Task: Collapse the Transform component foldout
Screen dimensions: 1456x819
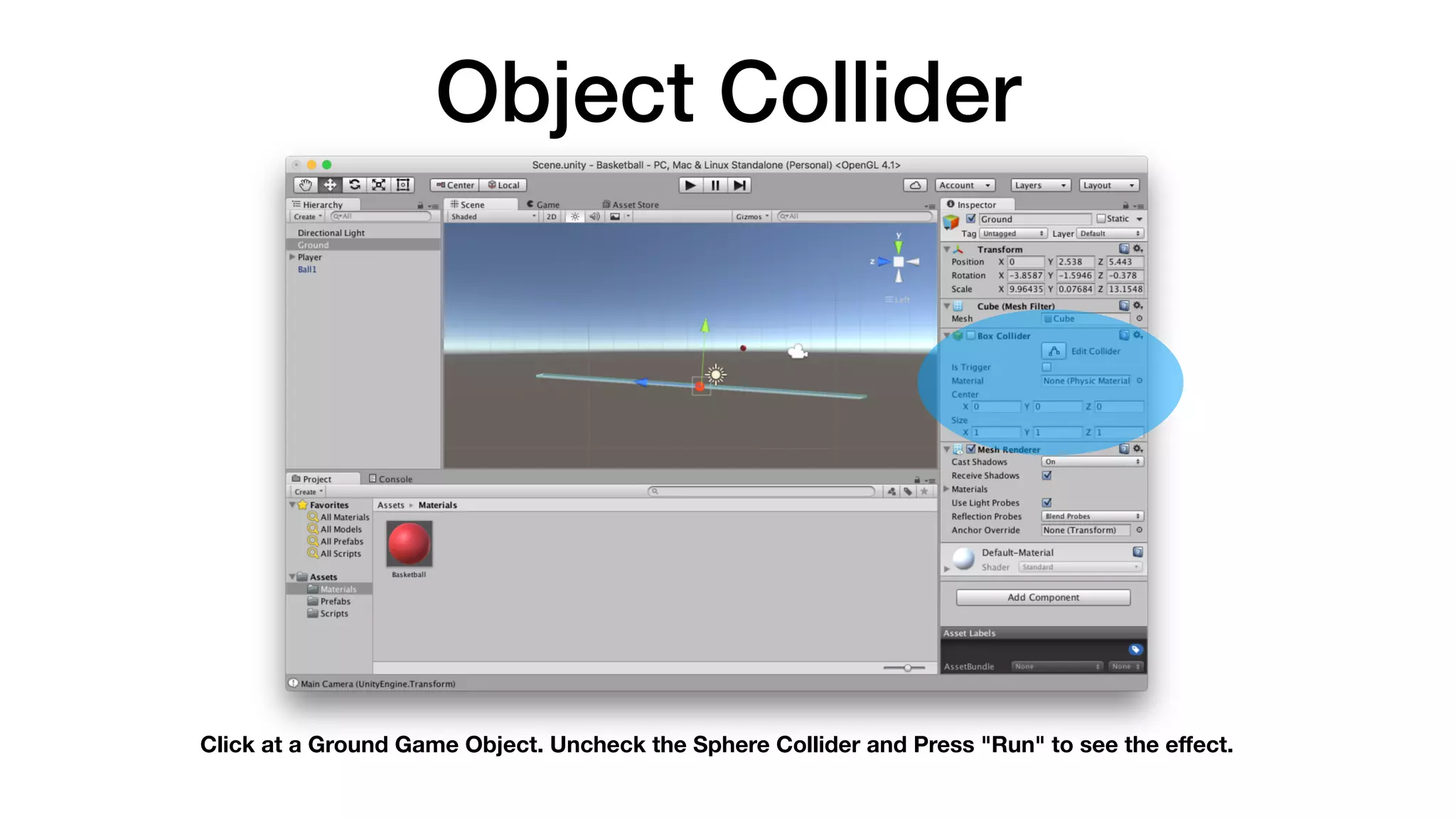Action: pyautogui.click(x=946, y=250)
